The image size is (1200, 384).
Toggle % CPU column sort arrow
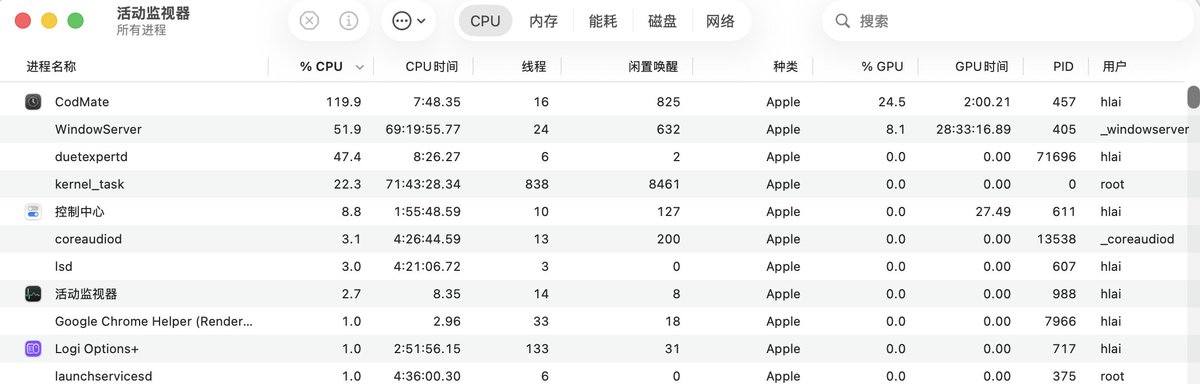tap(359, 67)
